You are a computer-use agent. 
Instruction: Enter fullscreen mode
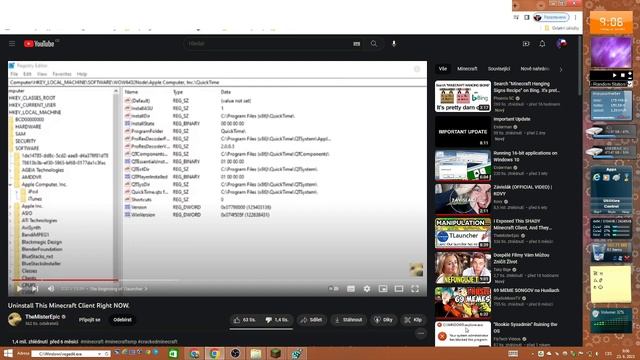(x=415, y=289)
